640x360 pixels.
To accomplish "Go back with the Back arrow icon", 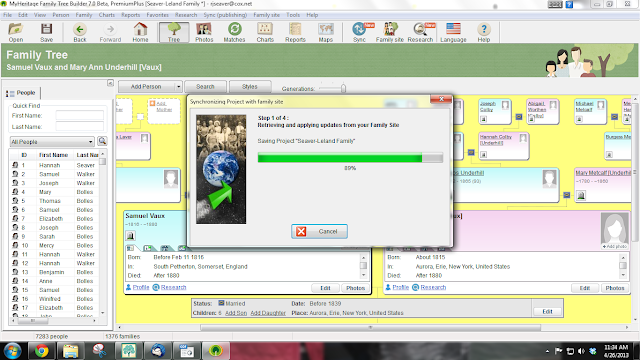I will pyautogui.click(x=80, y=32).
